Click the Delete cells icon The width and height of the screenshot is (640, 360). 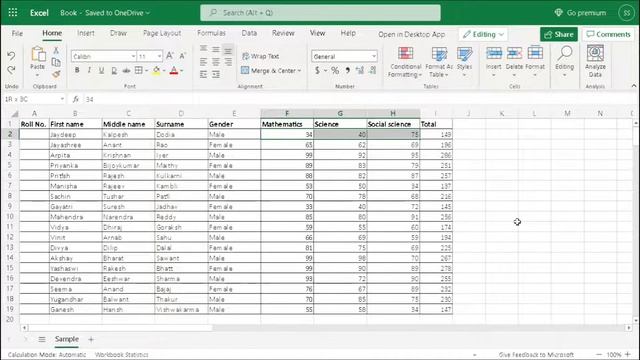tap(514, 53)
